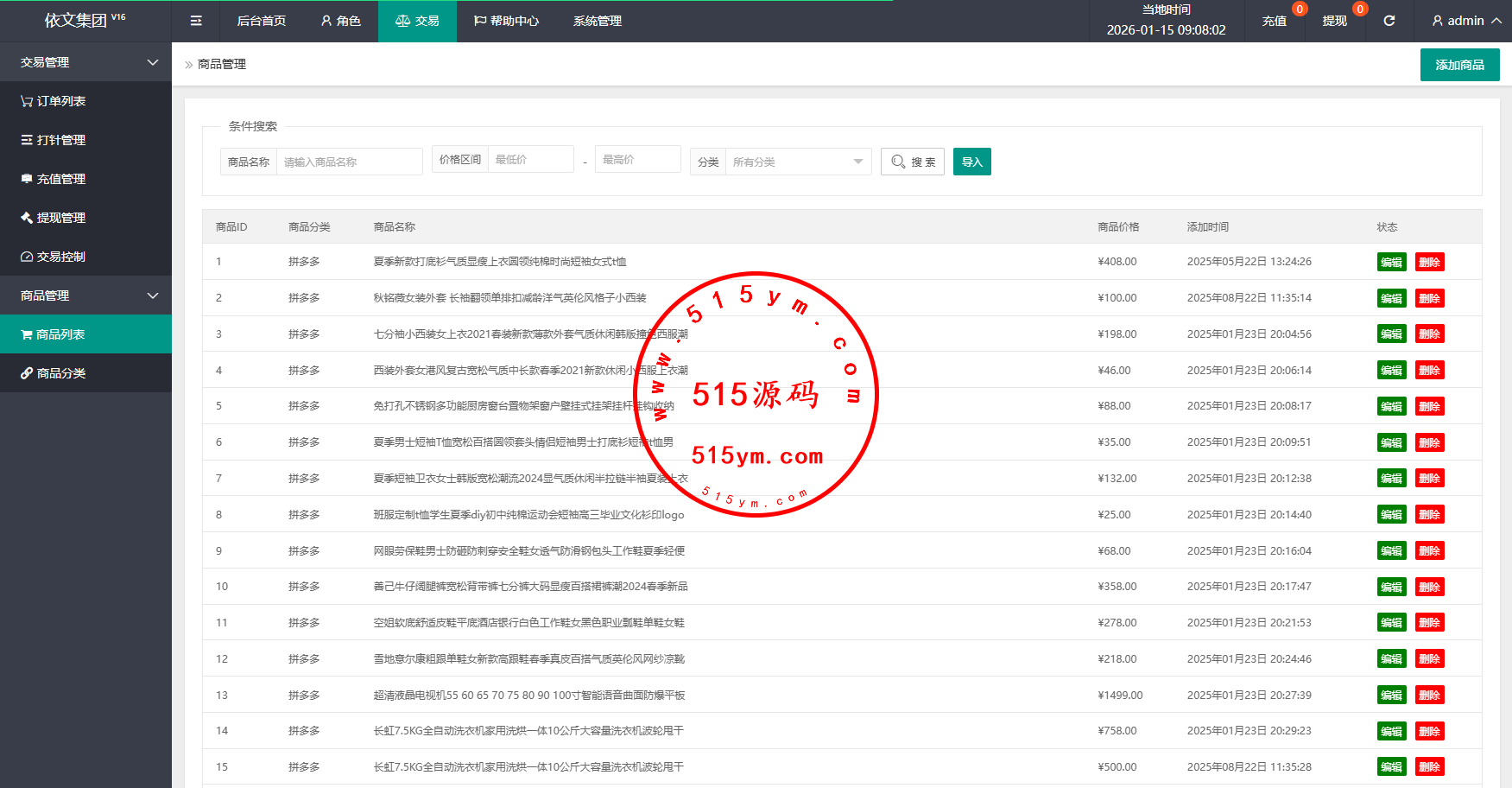Click 编辑 for product ID 1
This screenshot has width=1512, height=788.
click(x=1391, y=262)
